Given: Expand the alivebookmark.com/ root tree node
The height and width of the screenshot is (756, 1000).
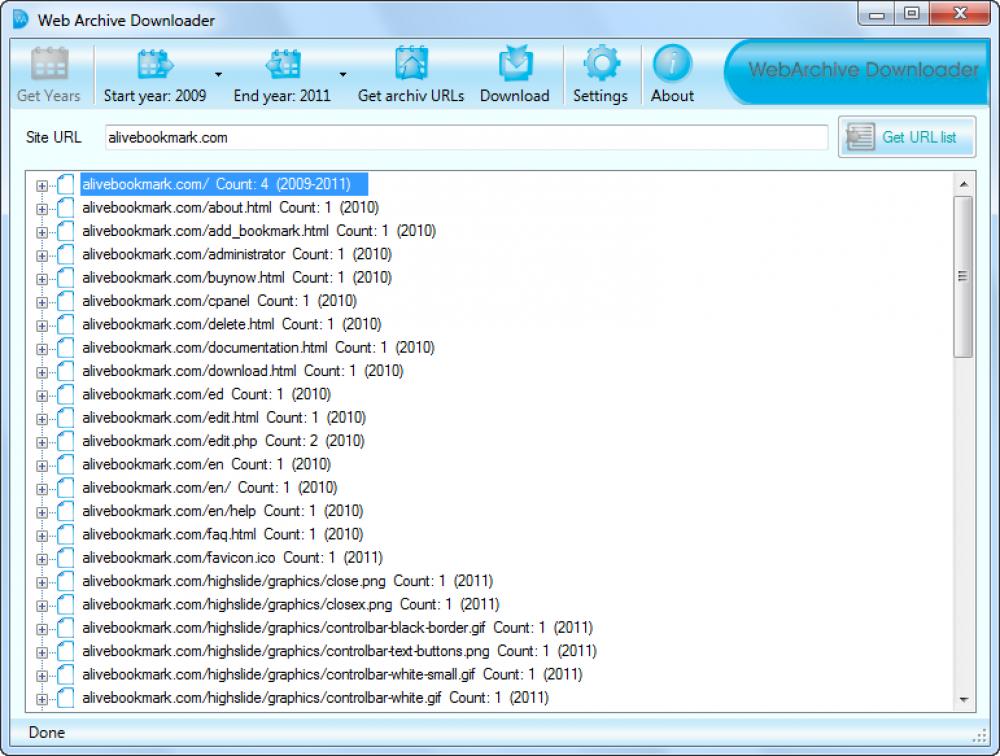Looking at the screenshot, I should pos(40,184).
